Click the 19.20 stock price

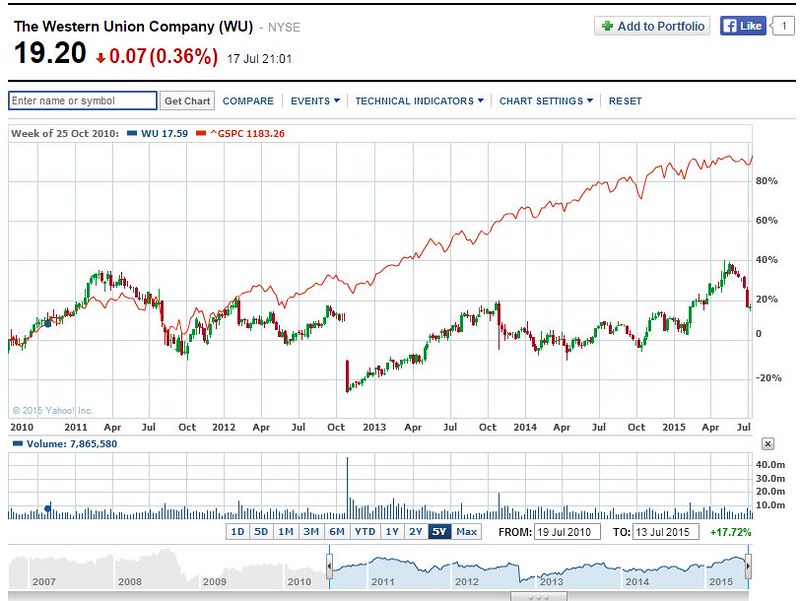(50, 53)
